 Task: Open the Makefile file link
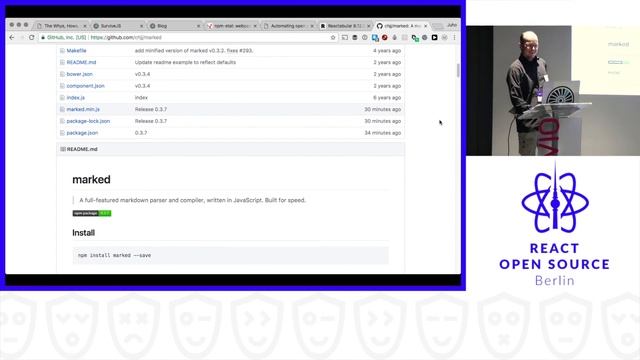click(x=76, y=51)
